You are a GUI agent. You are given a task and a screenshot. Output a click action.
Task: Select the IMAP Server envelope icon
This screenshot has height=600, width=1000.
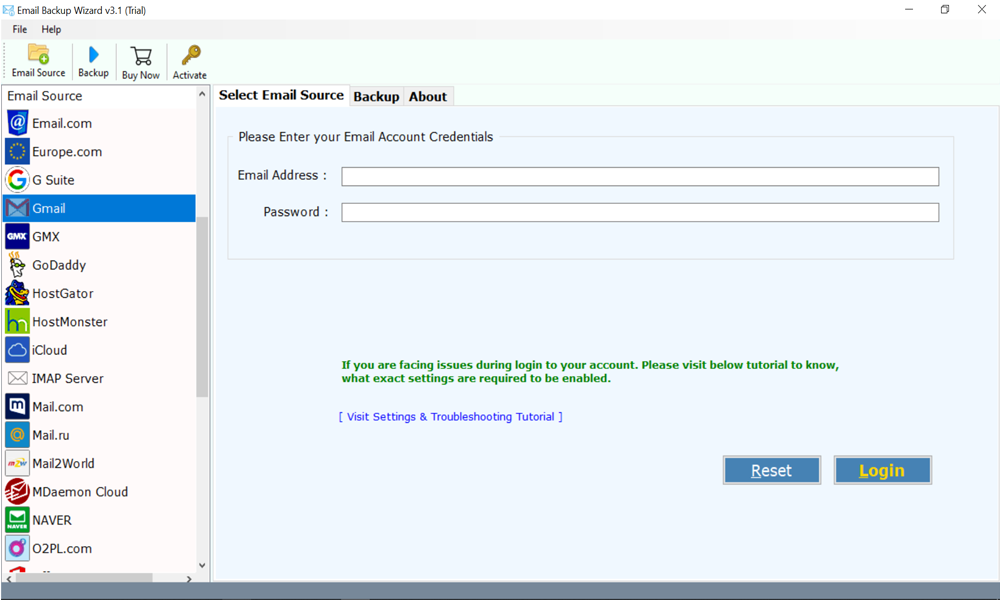17,378
